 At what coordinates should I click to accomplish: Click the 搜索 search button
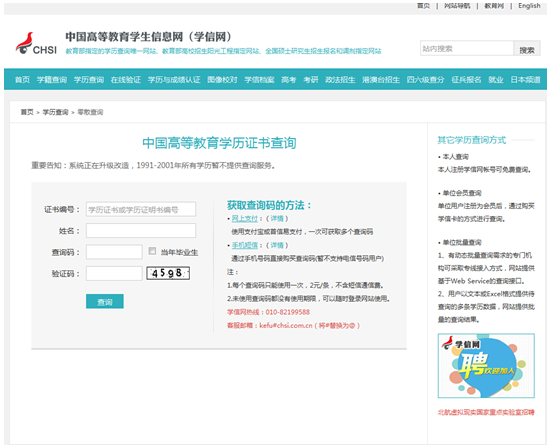tap(527, 49)
